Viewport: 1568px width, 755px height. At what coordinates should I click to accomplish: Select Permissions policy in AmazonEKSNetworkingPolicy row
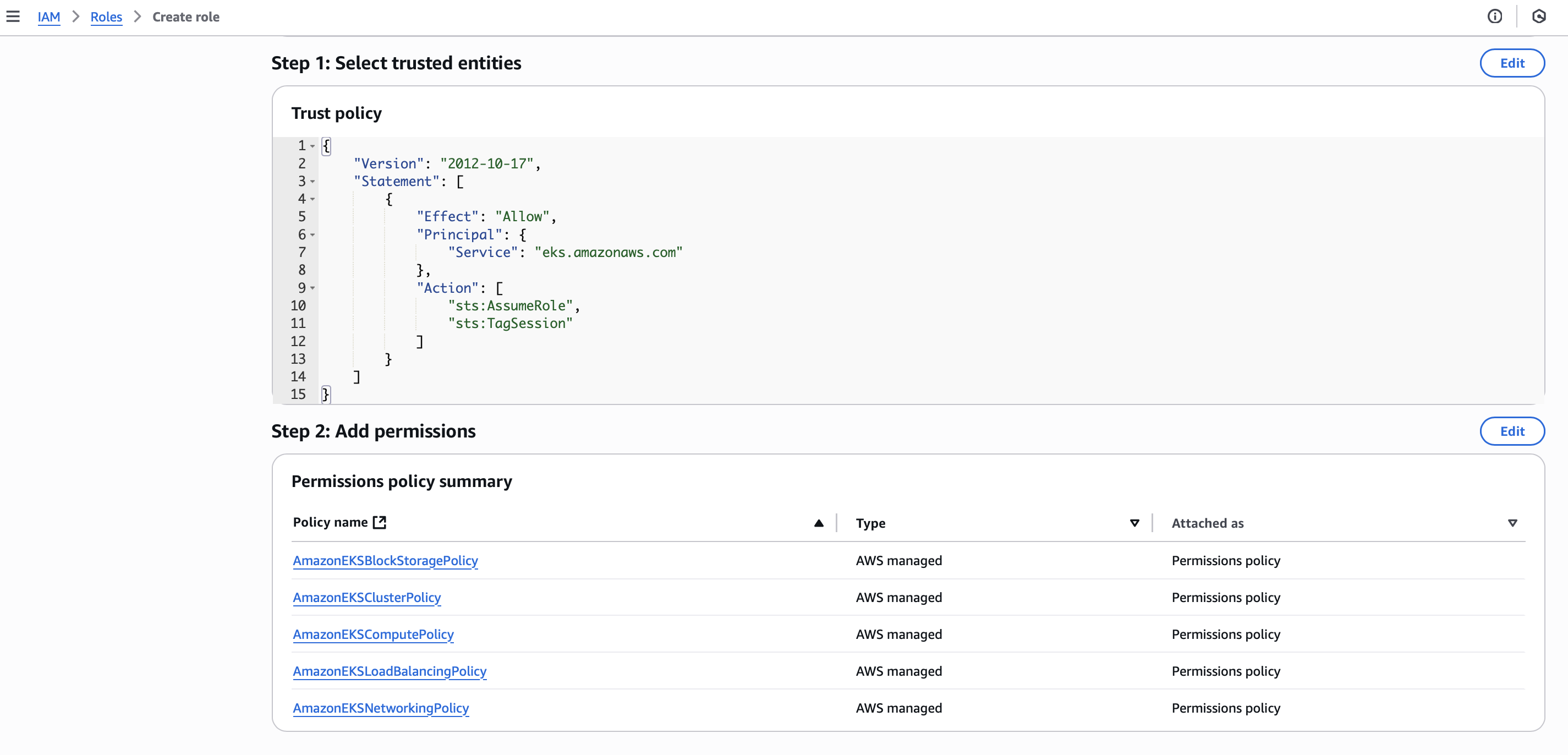(x=1225, y=708)
